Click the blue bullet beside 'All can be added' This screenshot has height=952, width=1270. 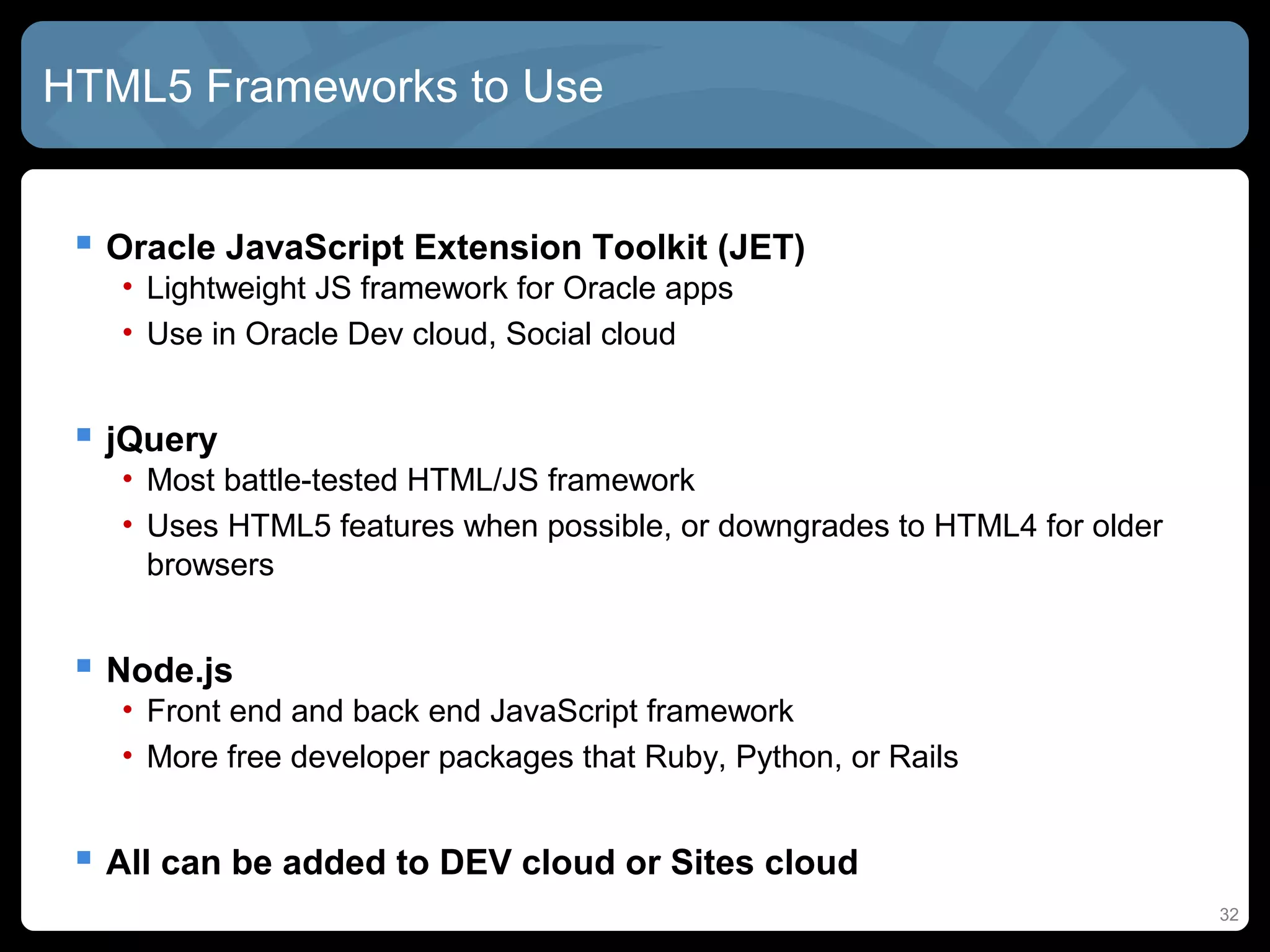pos(84,857)
